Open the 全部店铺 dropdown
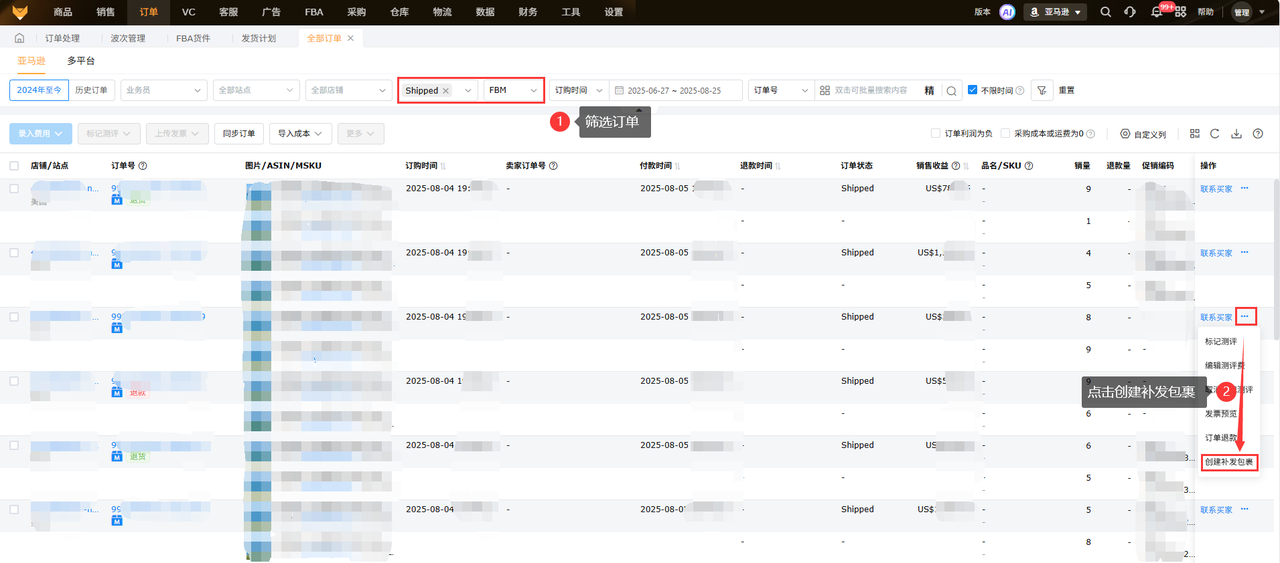Screen dimensions: 1280x563 click(348, 90)
